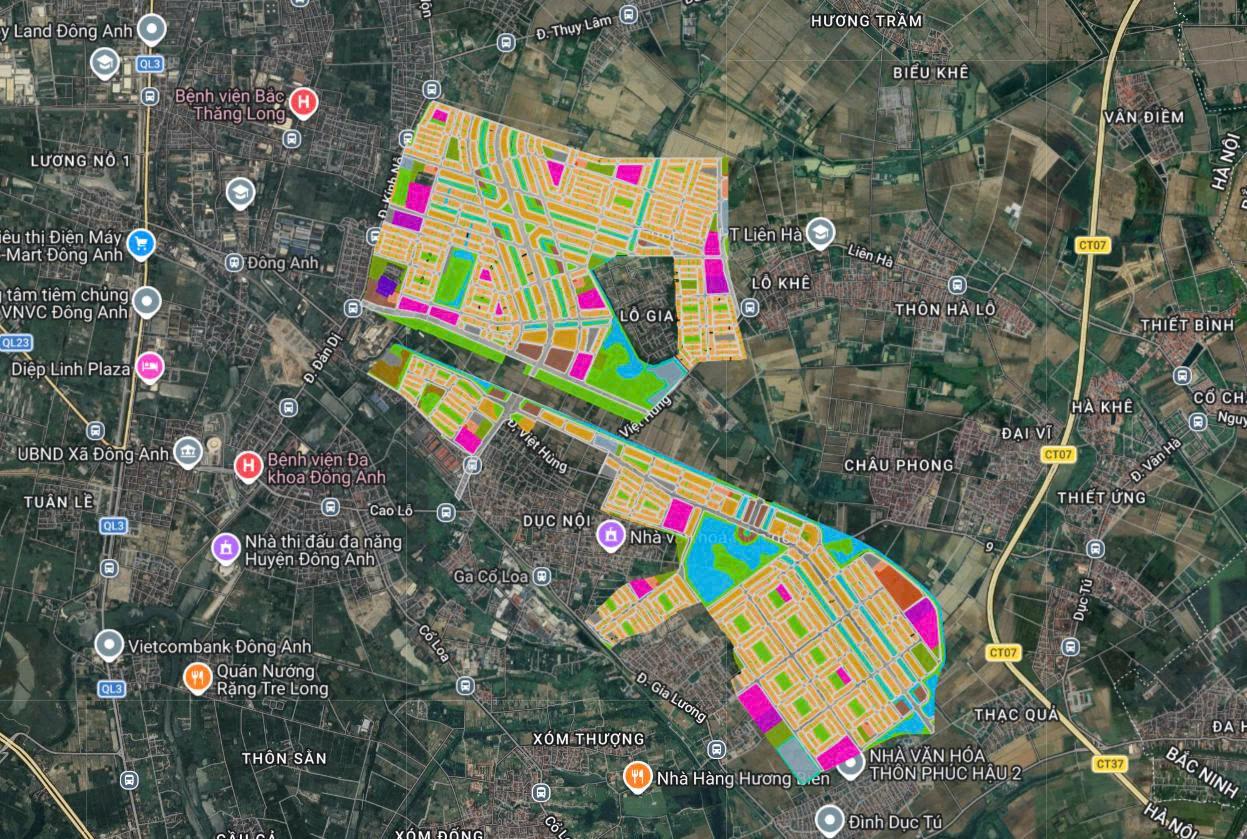Select the bus stop icon left of Thôn Sản
The width and height of the screenshot is (1247, 839).
tap(129, 779)
